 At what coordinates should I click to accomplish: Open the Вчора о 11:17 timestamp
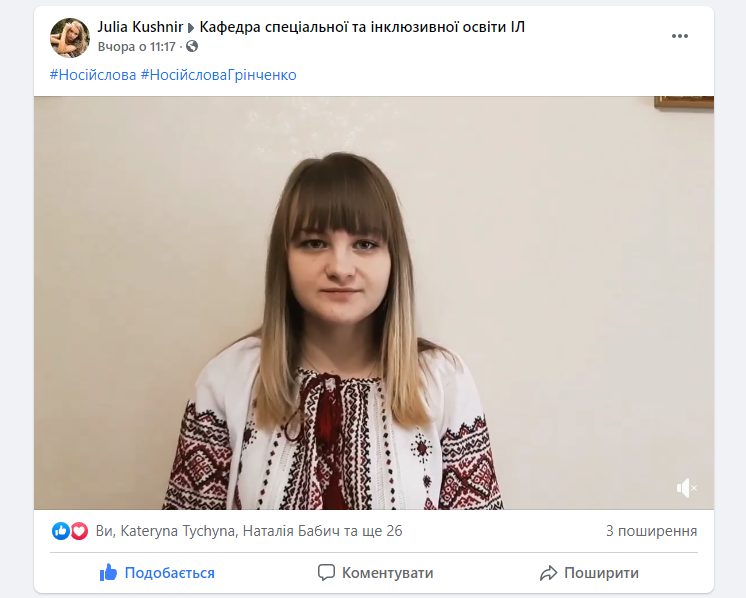tap(137, 47)
